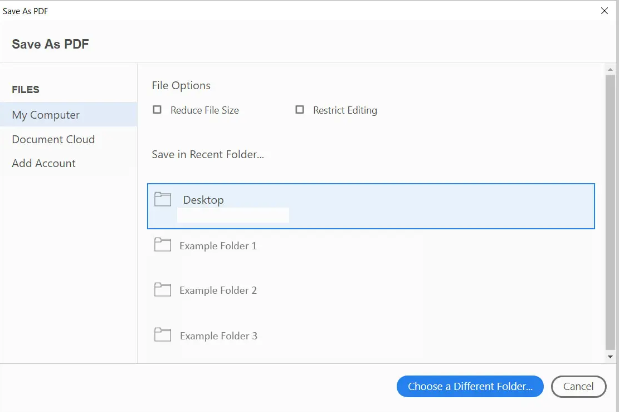The width and height of the screenshot is (620, 412).
Task: Enable the Reduce File Size checkbox
Action: 157,110
